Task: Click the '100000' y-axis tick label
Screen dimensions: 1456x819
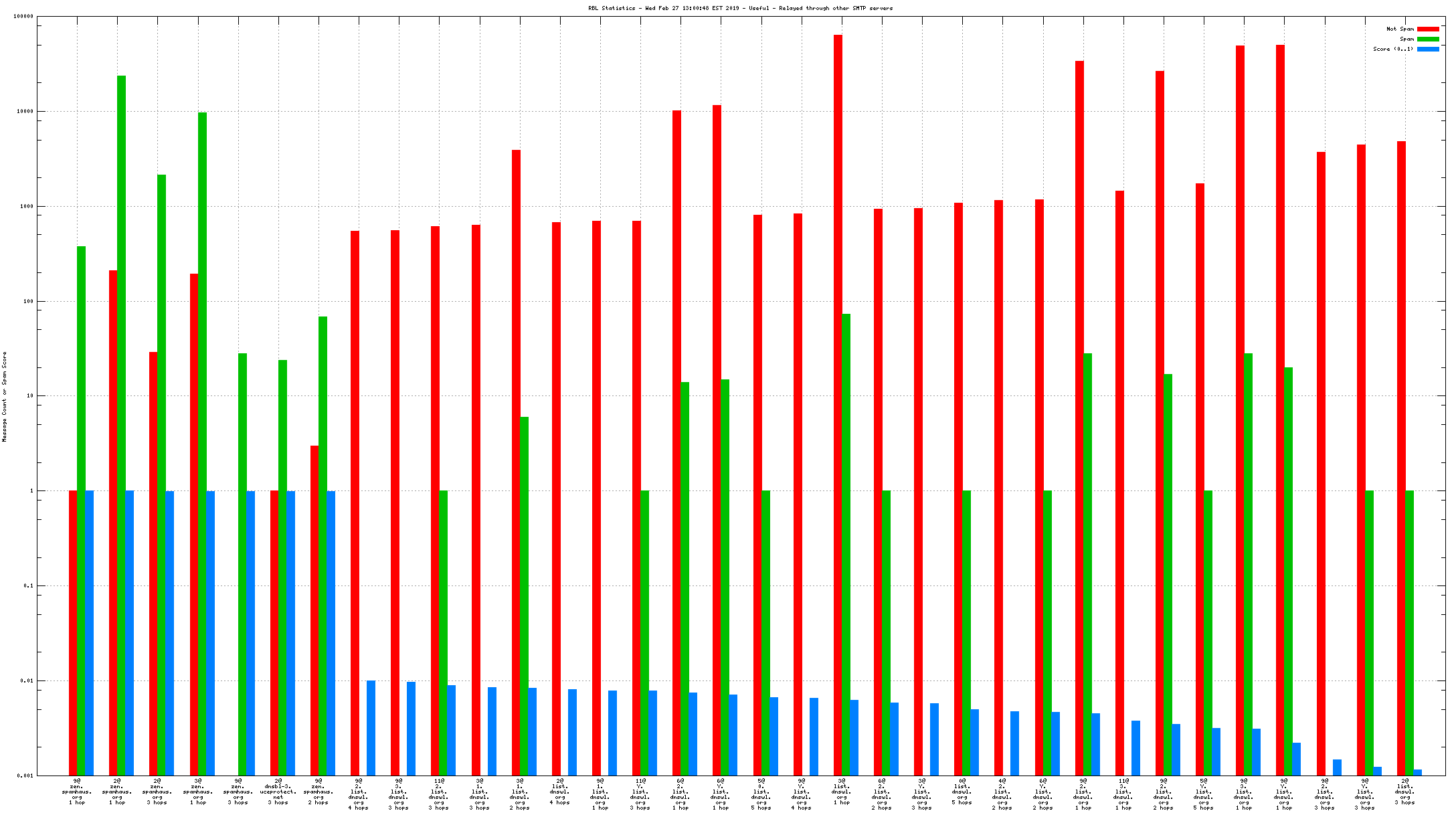Action: click(23, 17)
